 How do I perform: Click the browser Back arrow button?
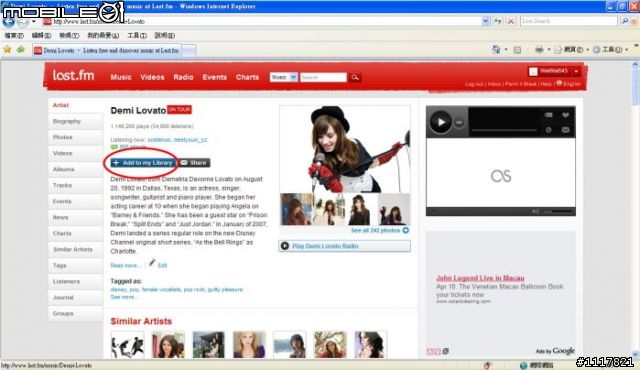coord(9,21)
